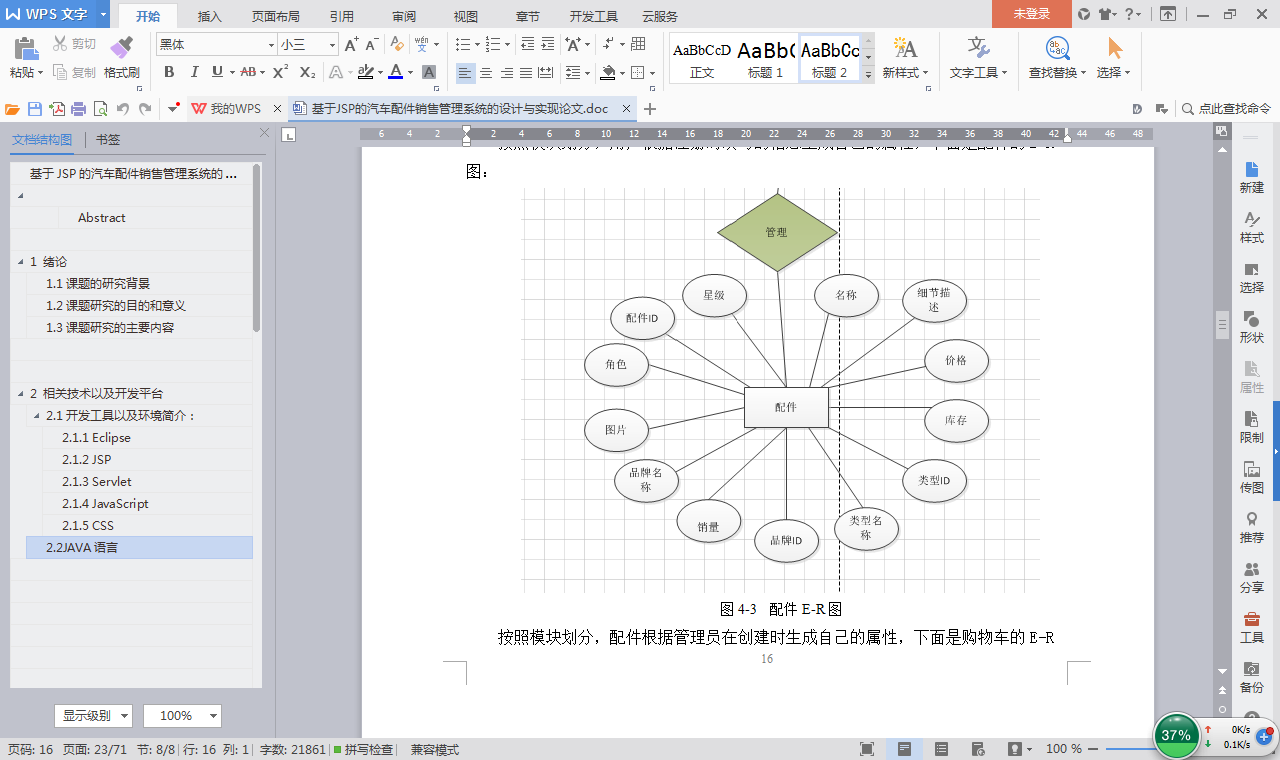Center align text
The image size is (1280, 760).
(486, 72)
